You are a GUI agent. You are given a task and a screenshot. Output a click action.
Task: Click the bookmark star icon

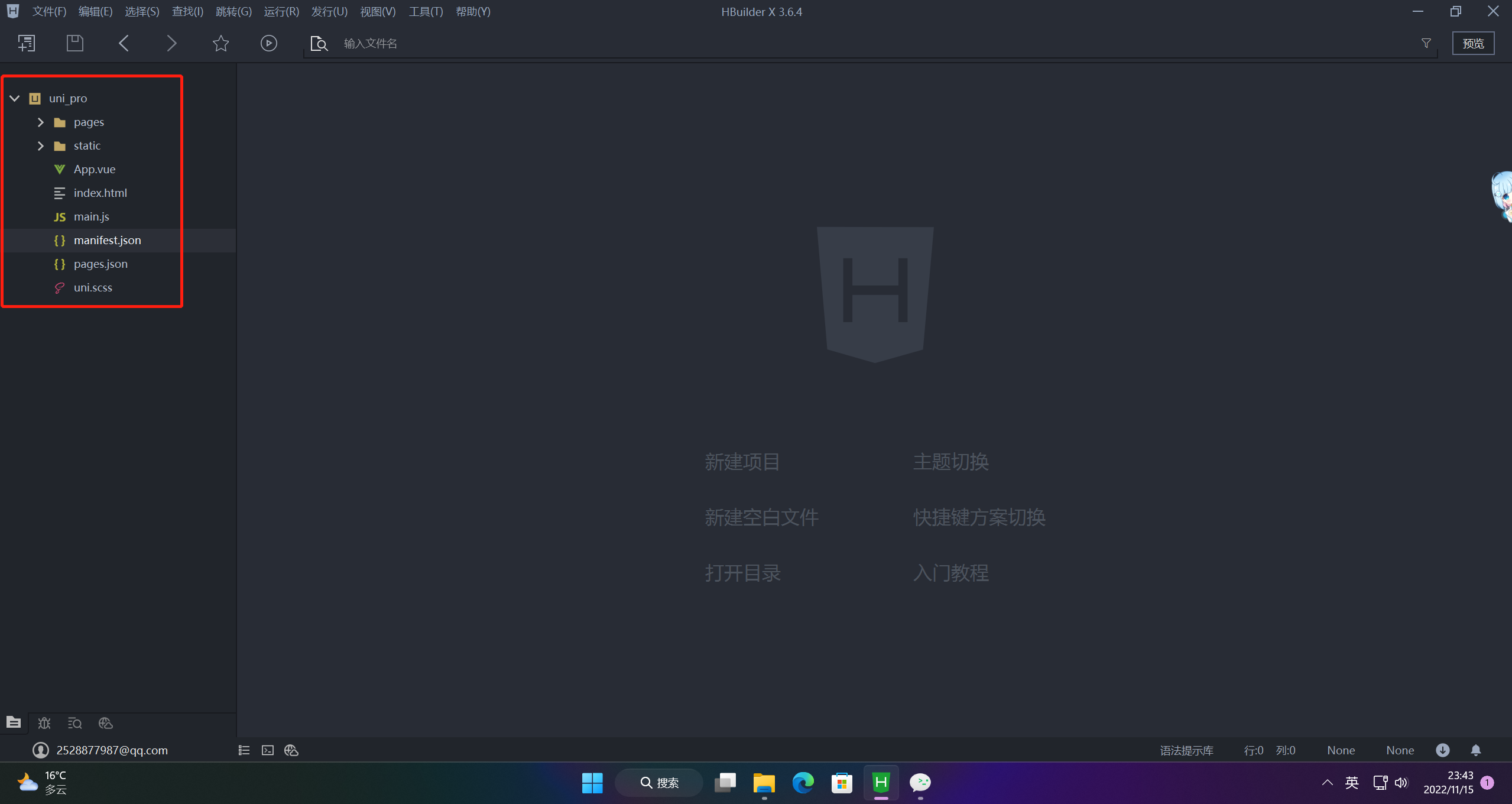pos(220,43)
